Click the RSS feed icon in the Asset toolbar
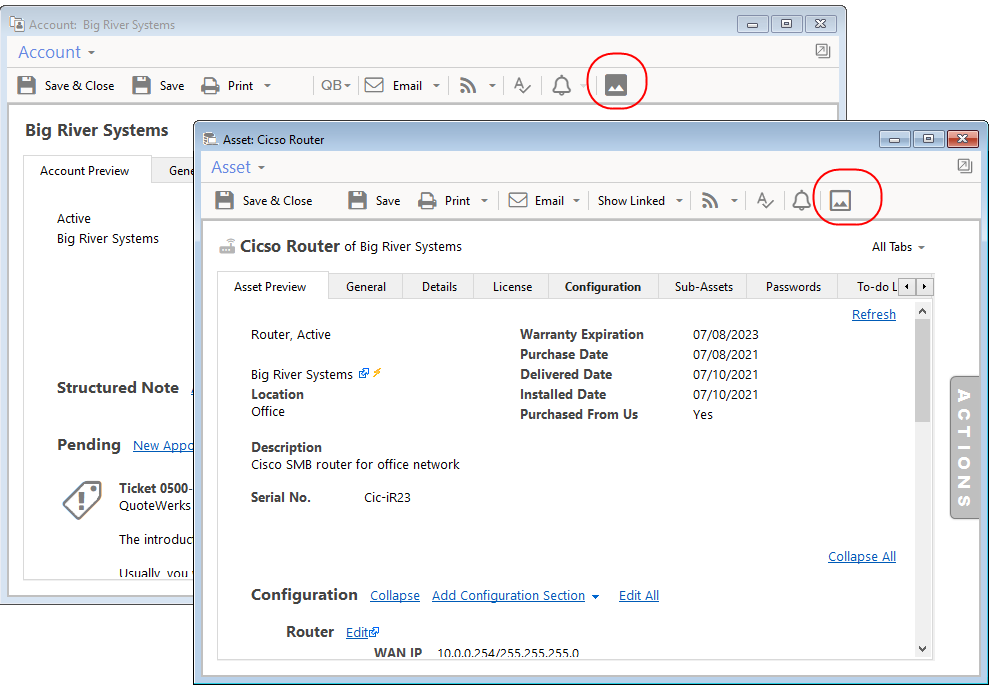The height and width of the screenshot is (692, 992). click(x=710, y=201)
